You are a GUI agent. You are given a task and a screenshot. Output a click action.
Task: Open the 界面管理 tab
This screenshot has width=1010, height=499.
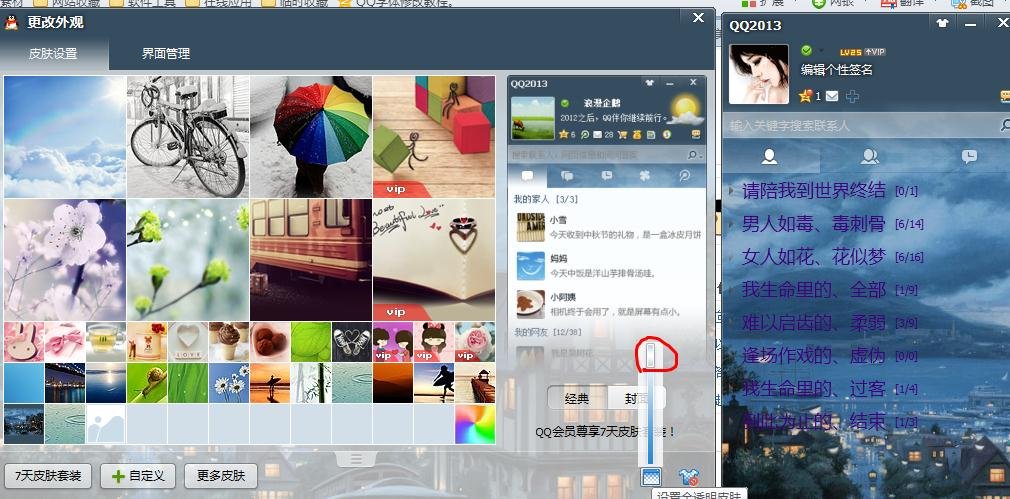coord(166,54)
